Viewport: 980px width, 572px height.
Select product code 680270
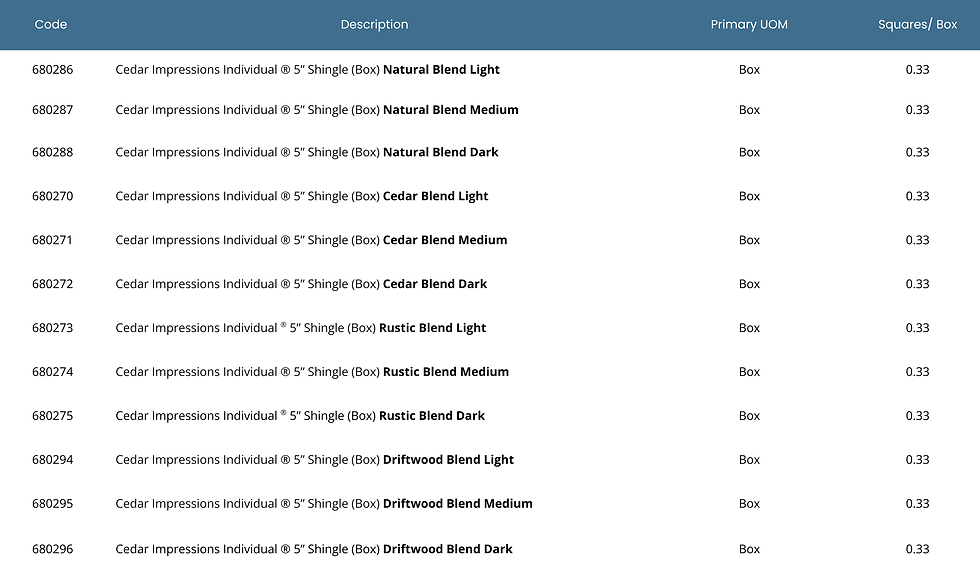pos(53,196)
